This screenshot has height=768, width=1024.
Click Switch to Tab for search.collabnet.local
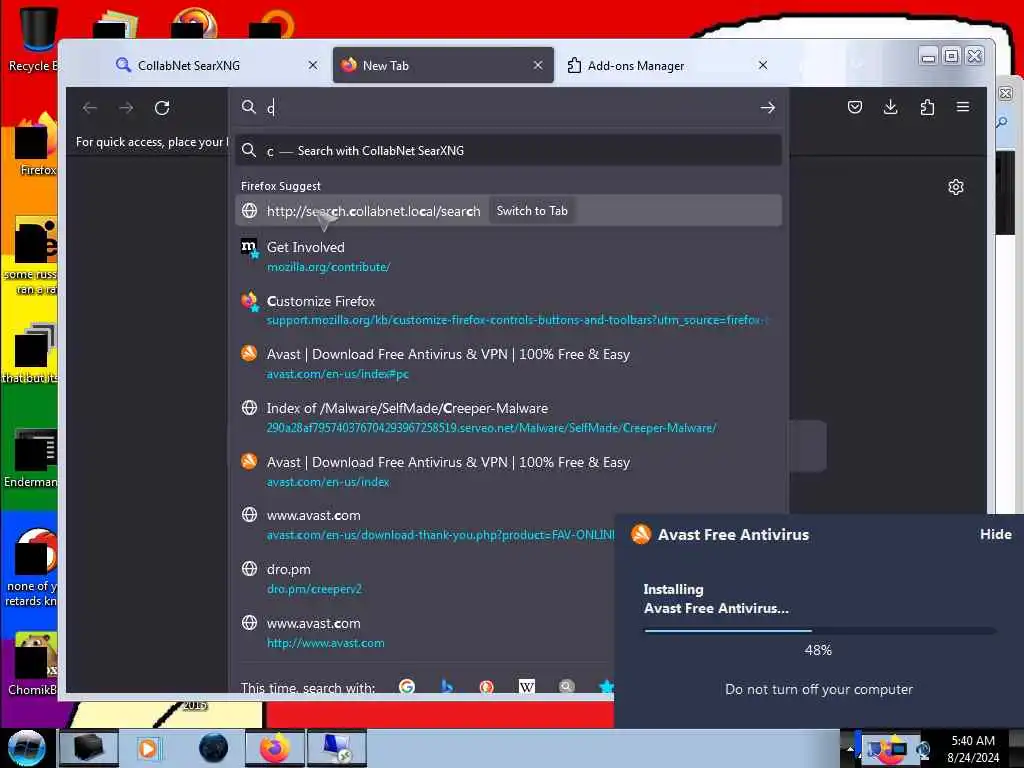click(x=532, y=211)
